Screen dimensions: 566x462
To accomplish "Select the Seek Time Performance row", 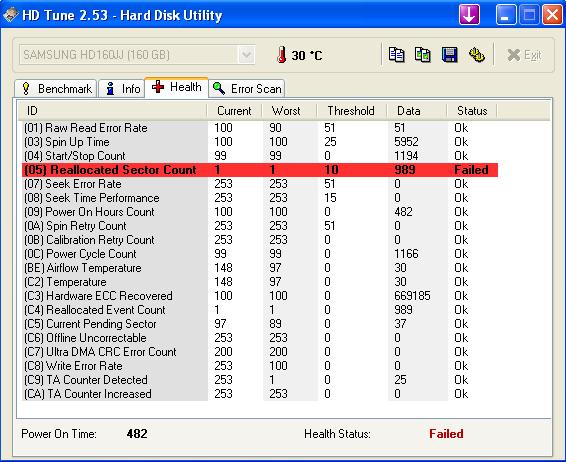I will point(260,198).
